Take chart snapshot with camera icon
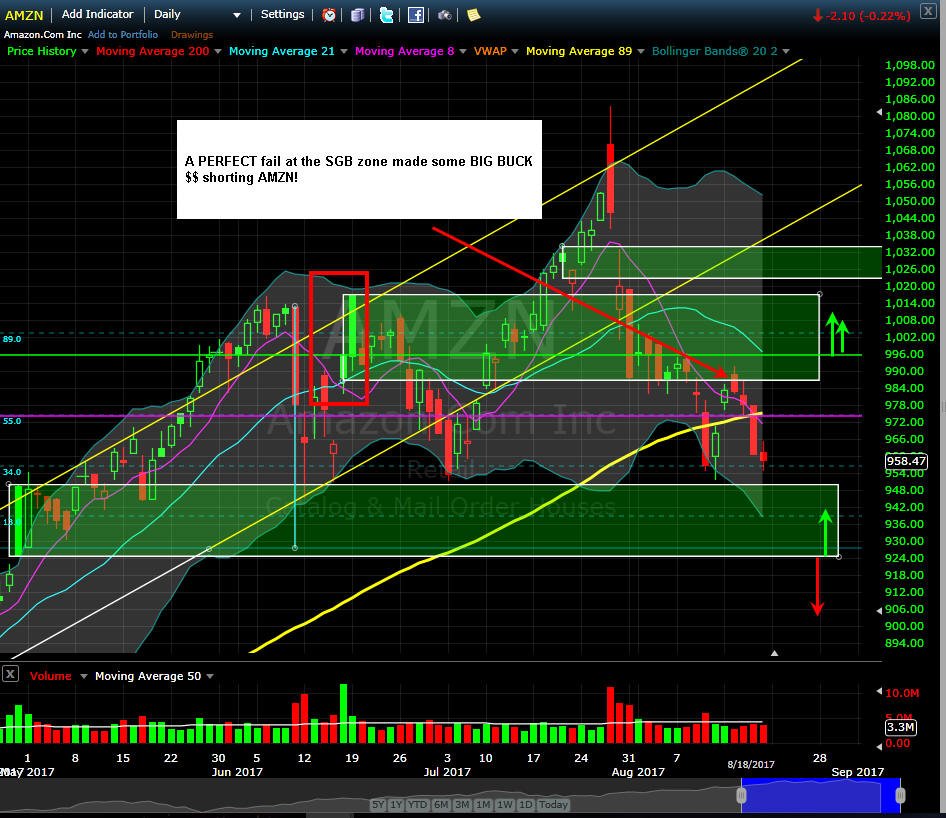The image size is (946, 818). pyautogui.click(x=445, y=15)
